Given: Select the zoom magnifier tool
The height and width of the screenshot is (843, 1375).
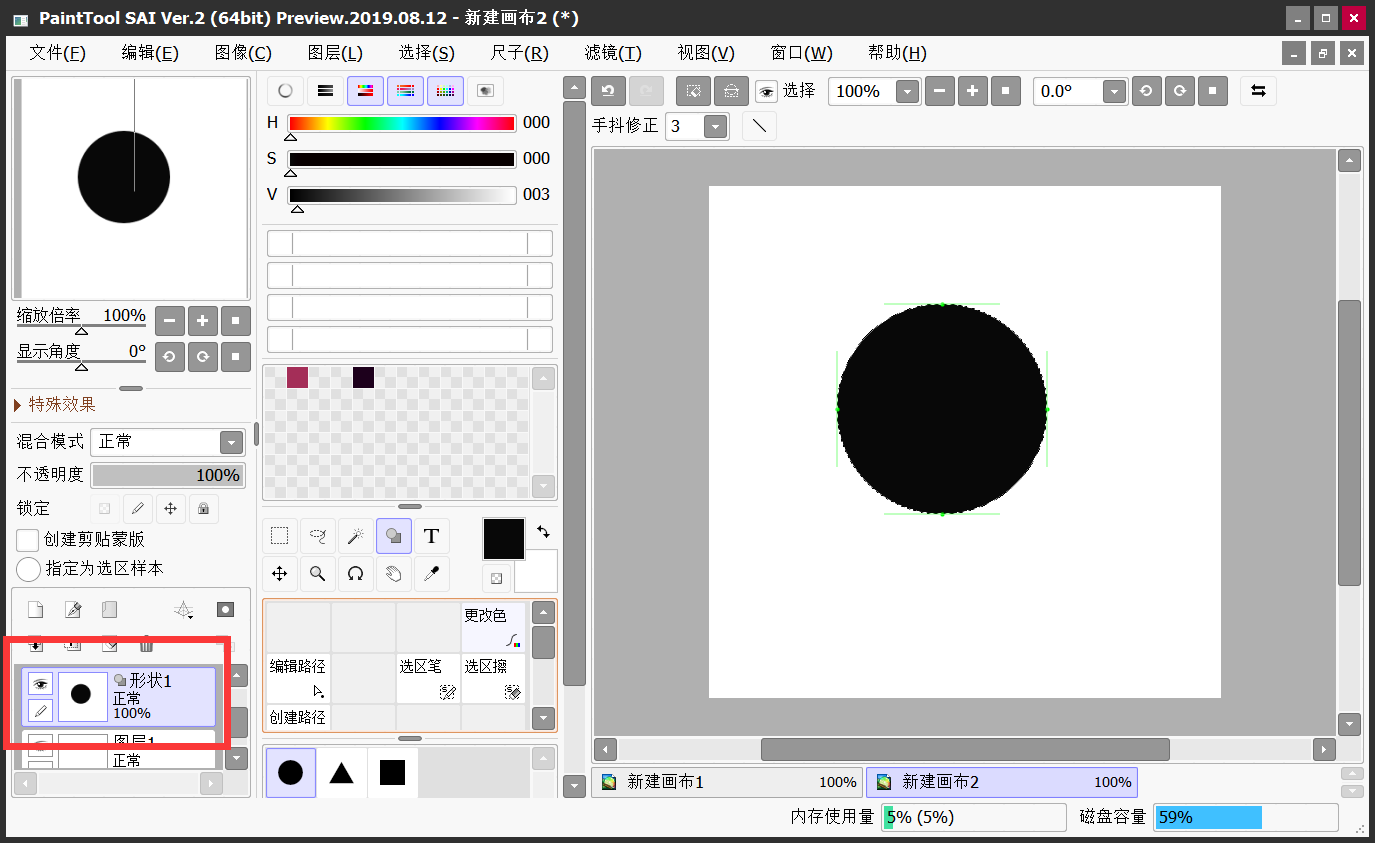Looking at the screenshot, I should pyautogui.click(x=318, y=574).
